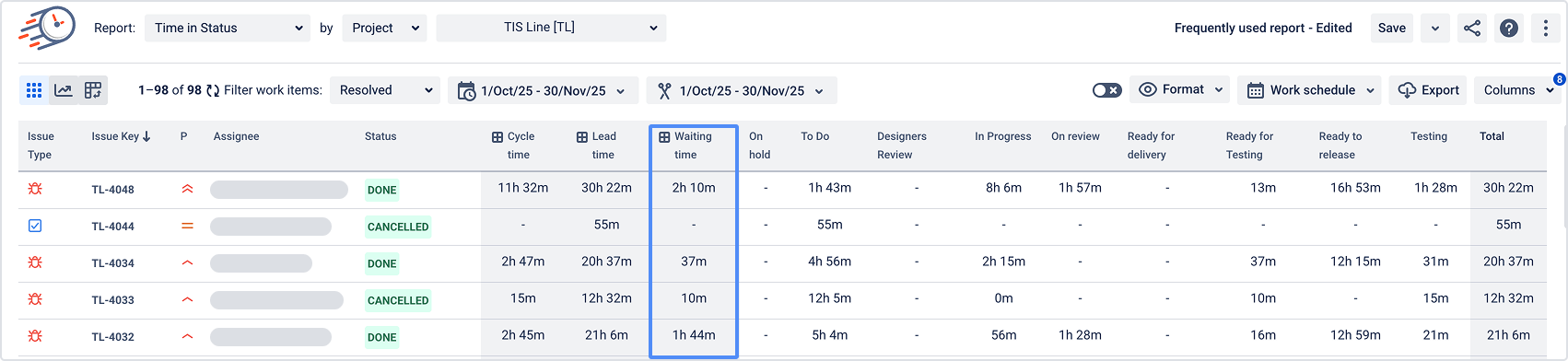Open the help question mark icon
The height and width of the screenshot is (361, 1568).
click(x=1509, y=29)
